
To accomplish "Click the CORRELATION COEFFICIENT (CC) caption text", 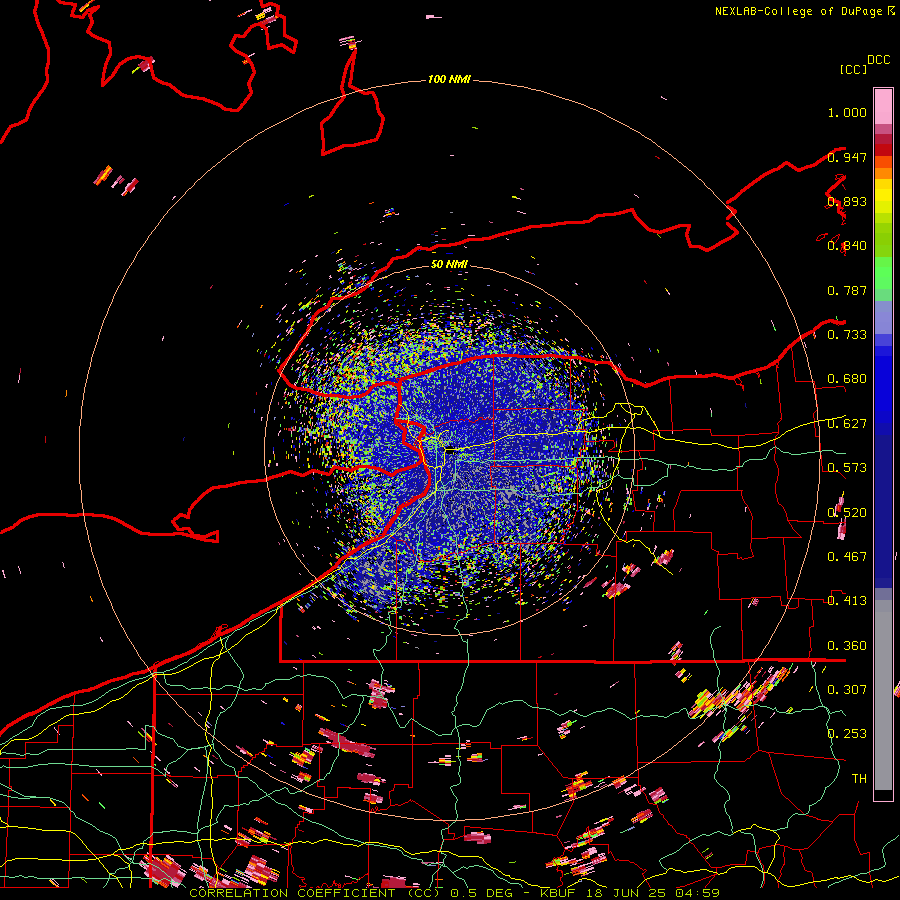I will tap(314, 893).
